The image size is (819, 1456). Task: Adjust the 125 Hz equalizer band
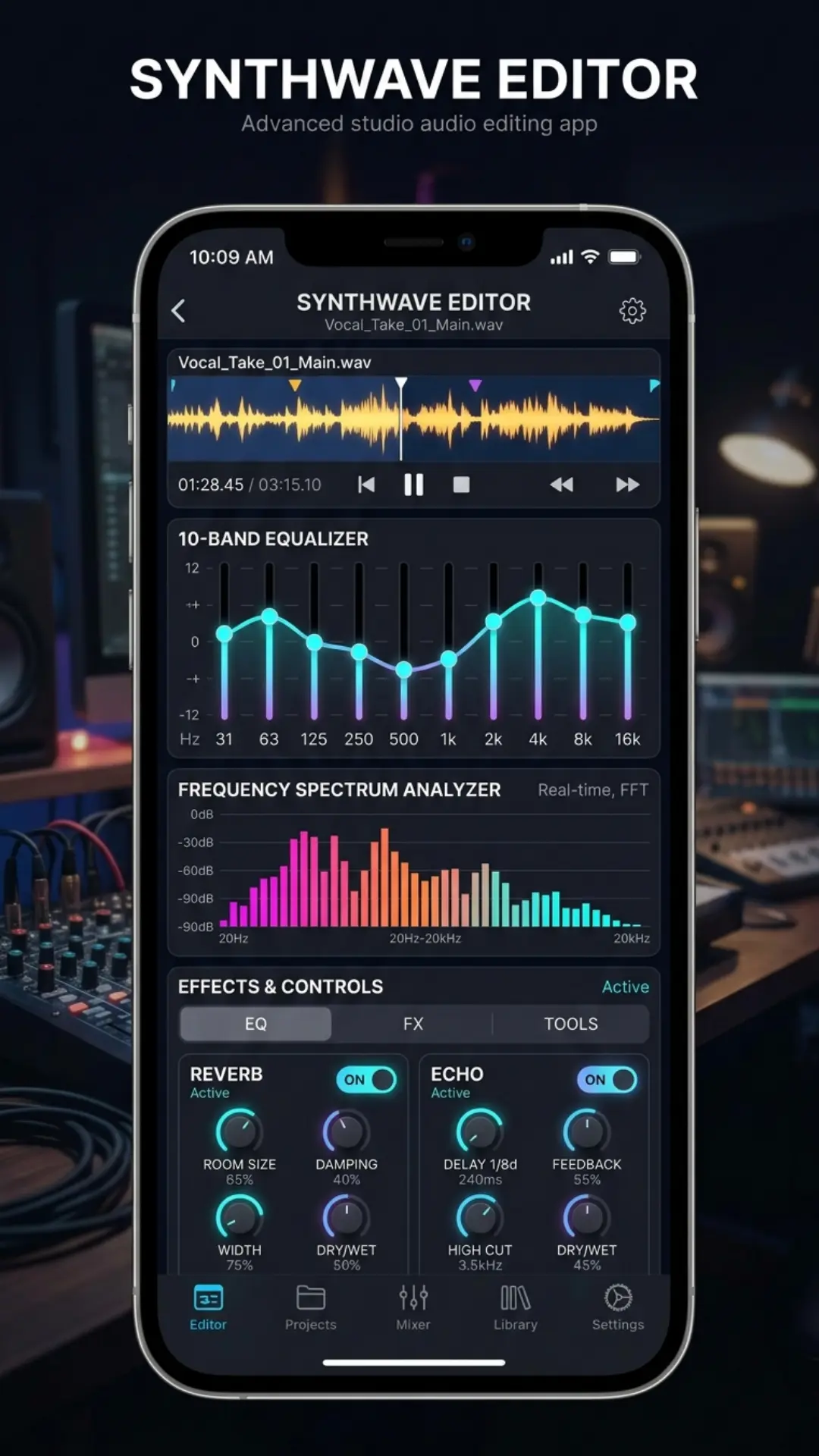pos(314,641)
